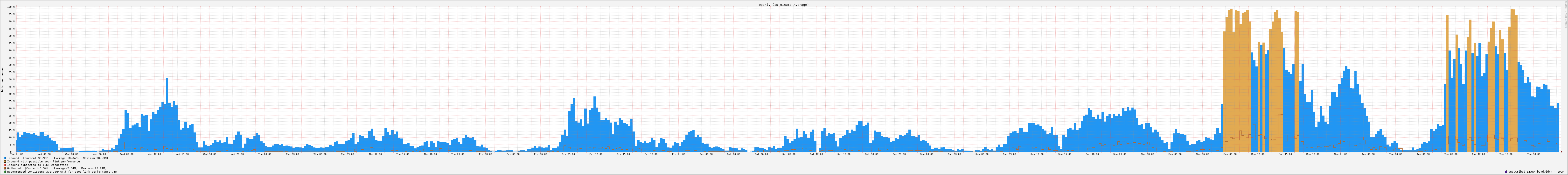This screenshot has height=175, width=1568.
Task: Click the green recommended average legend swatch
Action: tap(5, 172)
